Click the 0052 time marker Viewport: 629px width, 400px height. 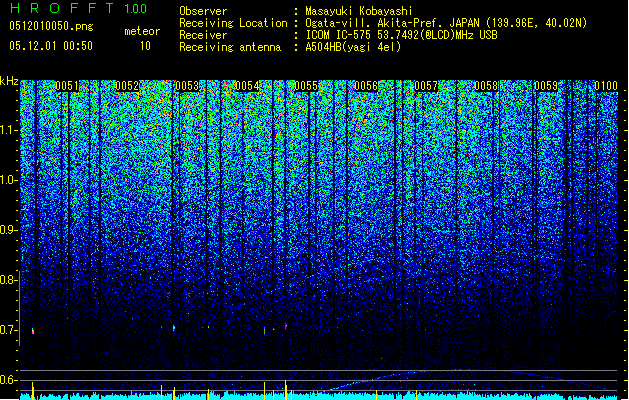[x=127, y=86]
